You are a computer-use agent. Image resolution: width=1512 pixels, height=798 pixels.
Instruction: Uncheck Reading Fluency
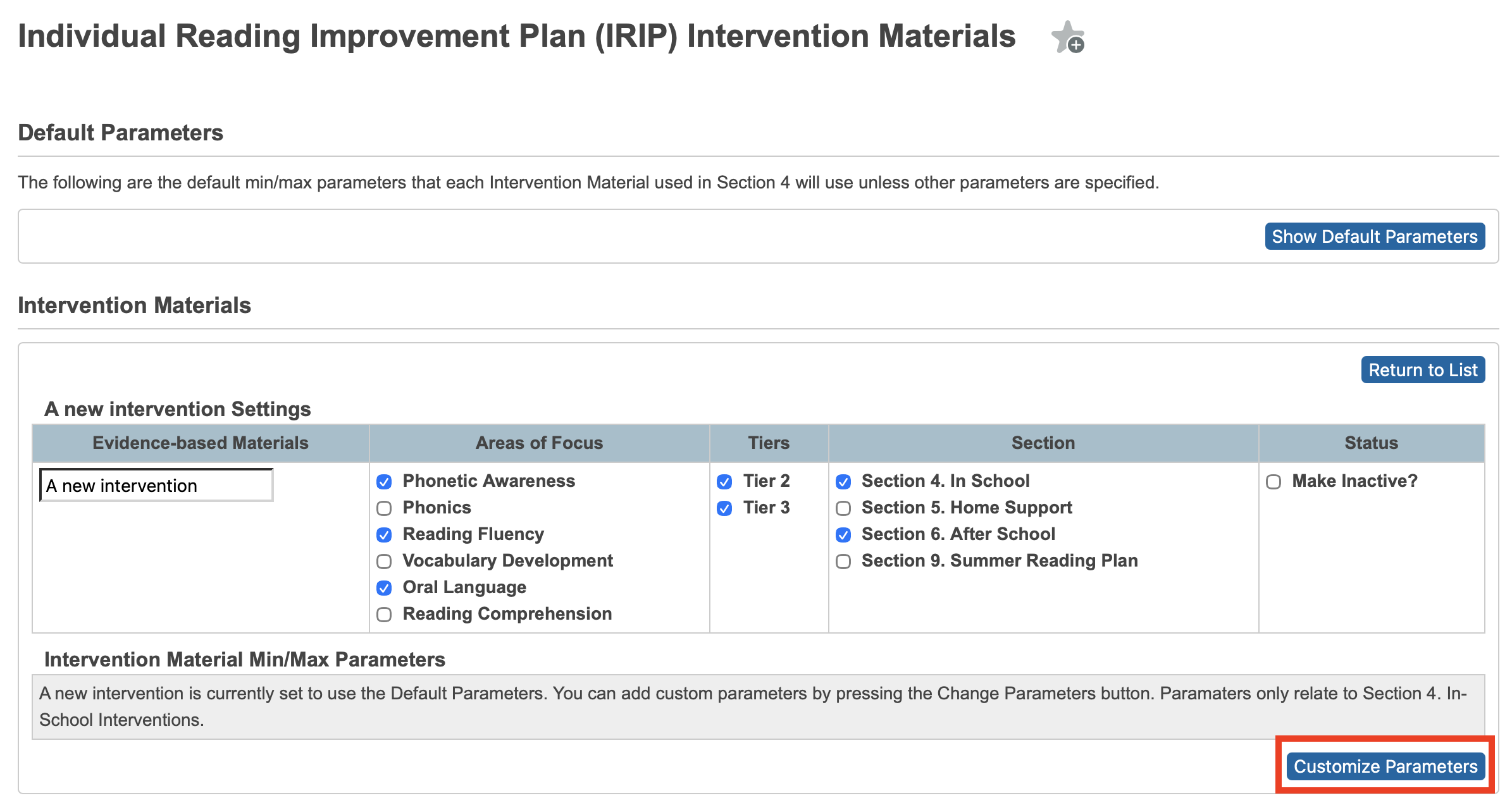pos(384,534)
